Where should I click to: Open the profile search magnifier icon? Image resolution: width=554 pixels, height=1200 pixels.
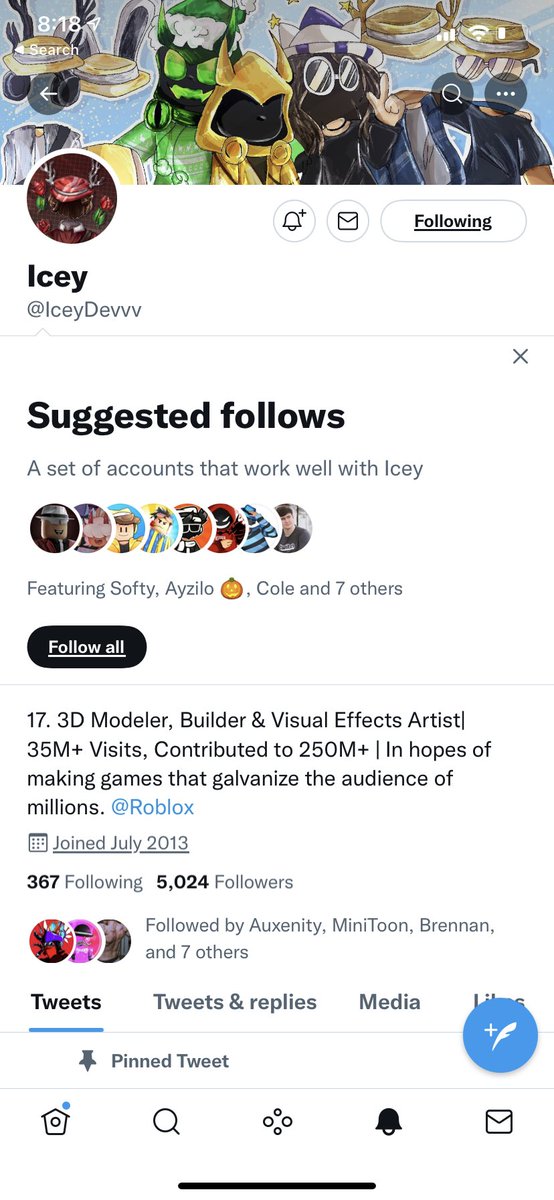click(452, 94)
